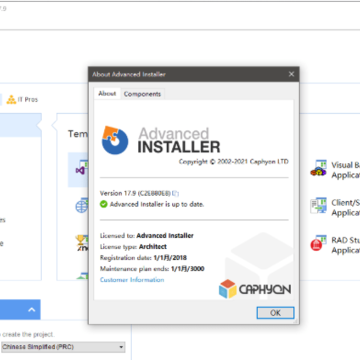This screenshot has width=360, height=360.
Task: Copy version number with copy icon
Action: (x=176, y=193)
